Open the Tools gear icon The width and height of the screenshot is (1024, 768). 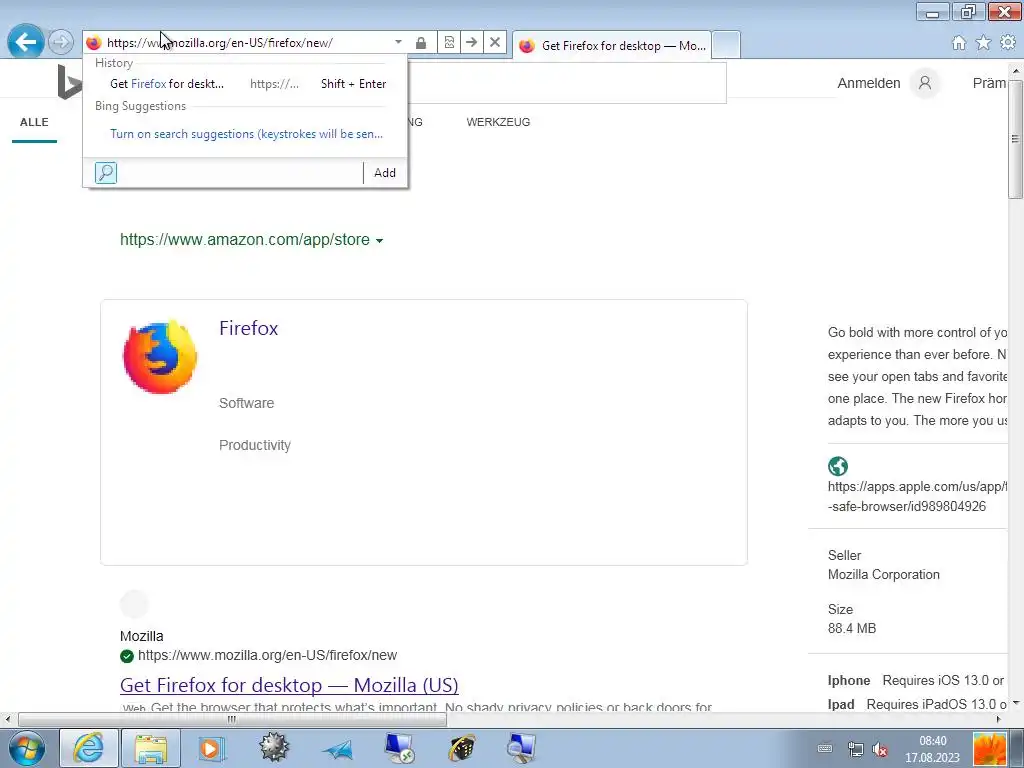pos(1008,42)
